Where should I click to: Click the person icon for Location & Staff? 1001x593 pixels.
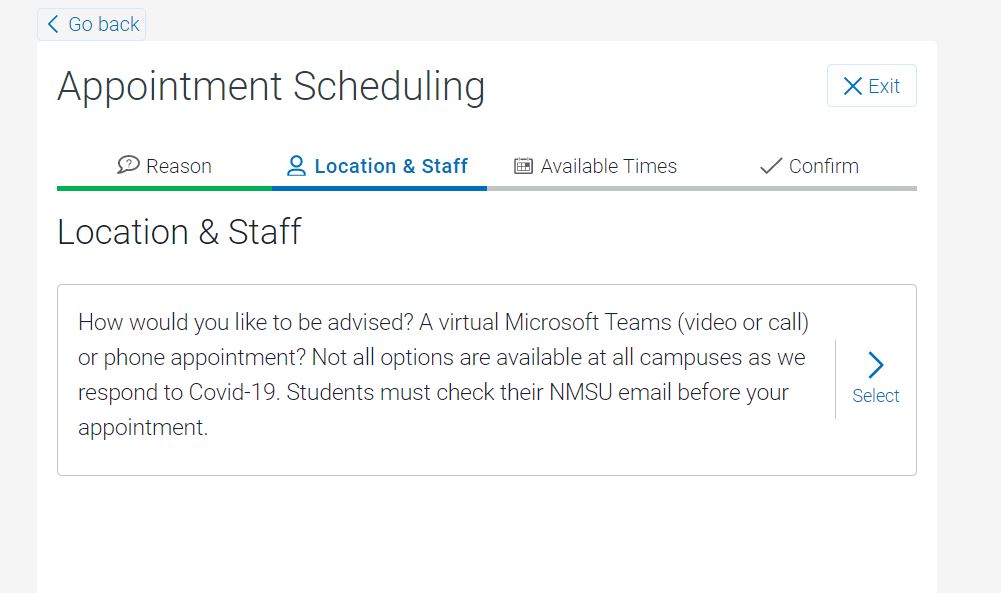tap(296, 166)
